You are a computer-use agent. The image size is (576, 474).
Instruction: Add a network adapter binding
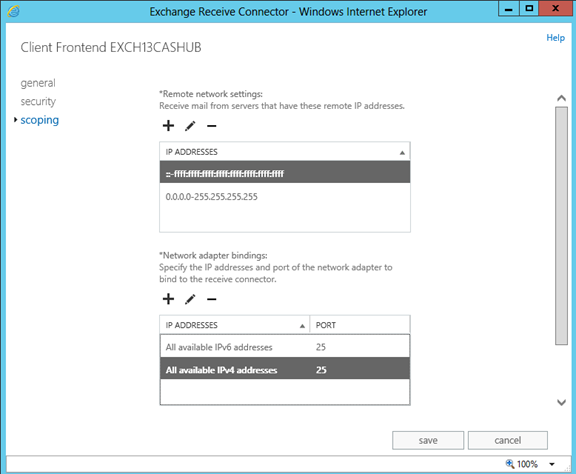coord(168,299)
